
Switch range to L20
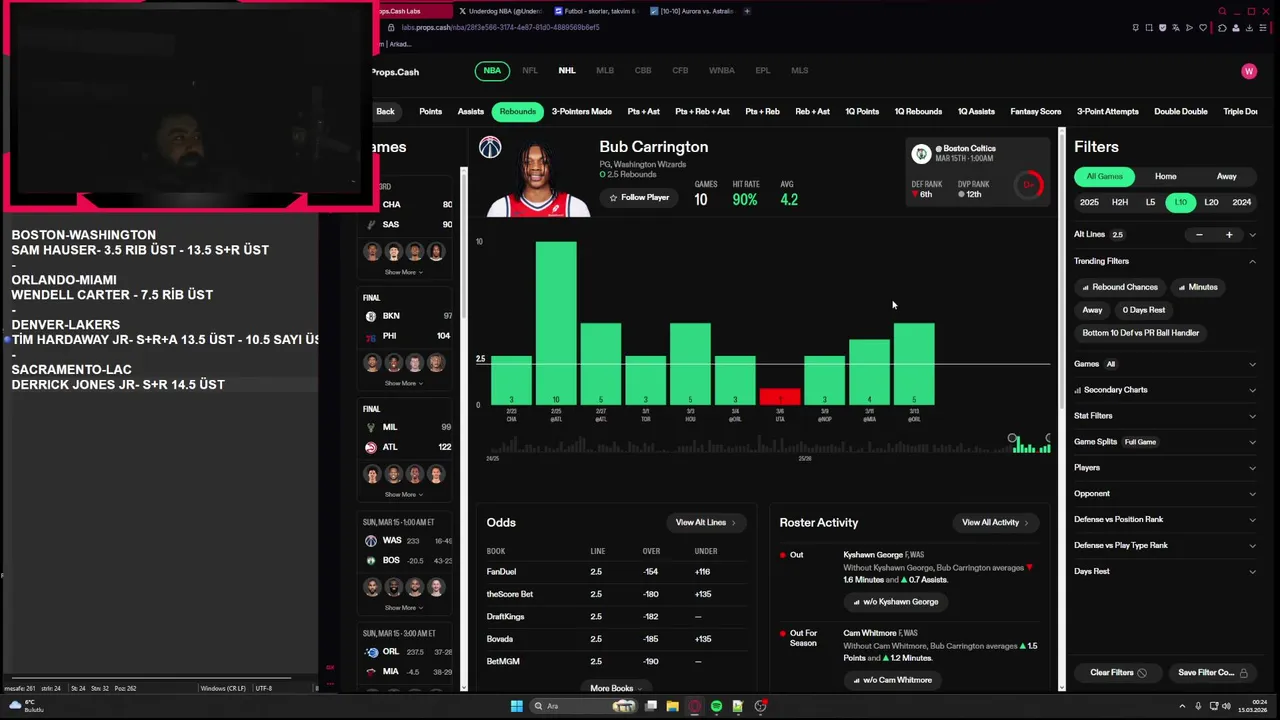click(x=1211, y=202)
